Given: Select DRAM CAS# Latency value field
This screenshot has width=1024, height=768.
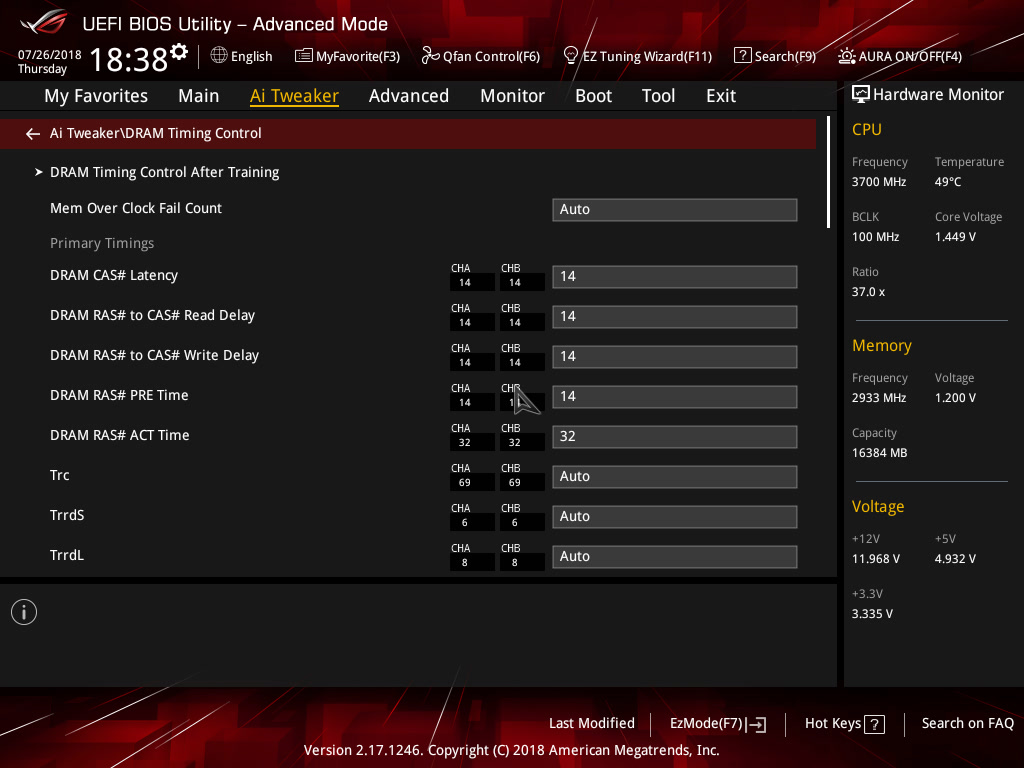Looking at the screenshot, I should (675, 276).
